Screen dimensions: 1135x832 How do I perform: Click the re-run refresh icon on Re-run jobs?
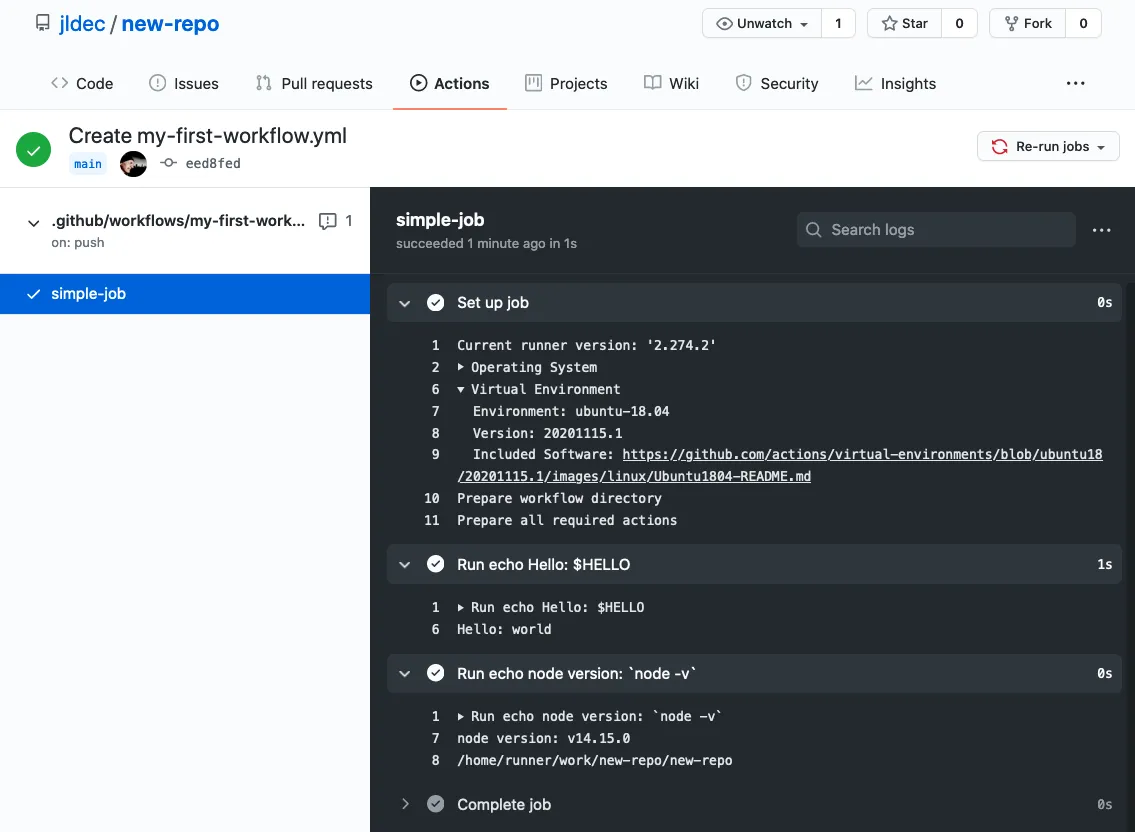[x=999, y=145]
